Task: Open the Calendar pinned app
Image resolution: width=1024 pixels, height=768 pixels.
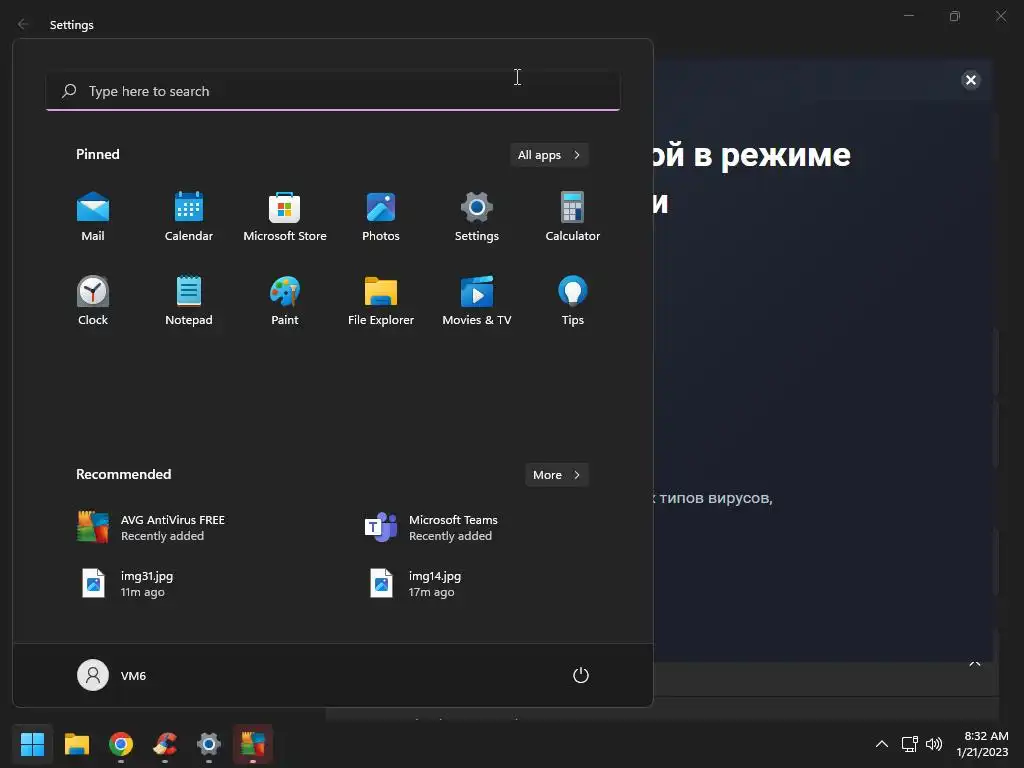Action: pyautogui.click(x=189, y=217)
